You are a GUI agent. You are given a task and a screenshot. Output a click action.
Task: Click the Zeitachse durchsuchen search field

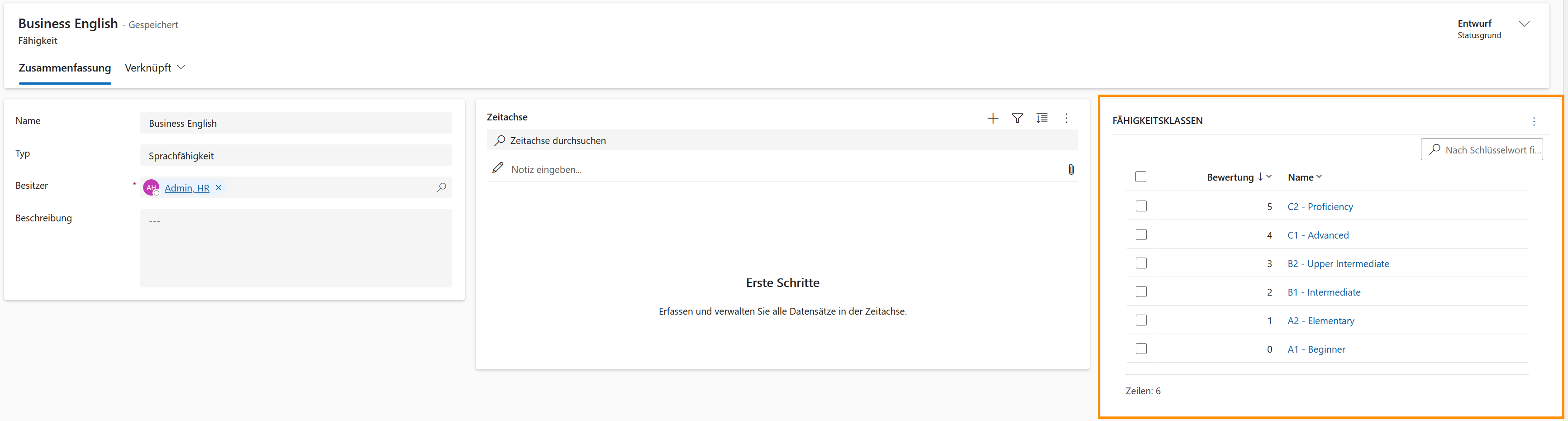tap(782, 141)
